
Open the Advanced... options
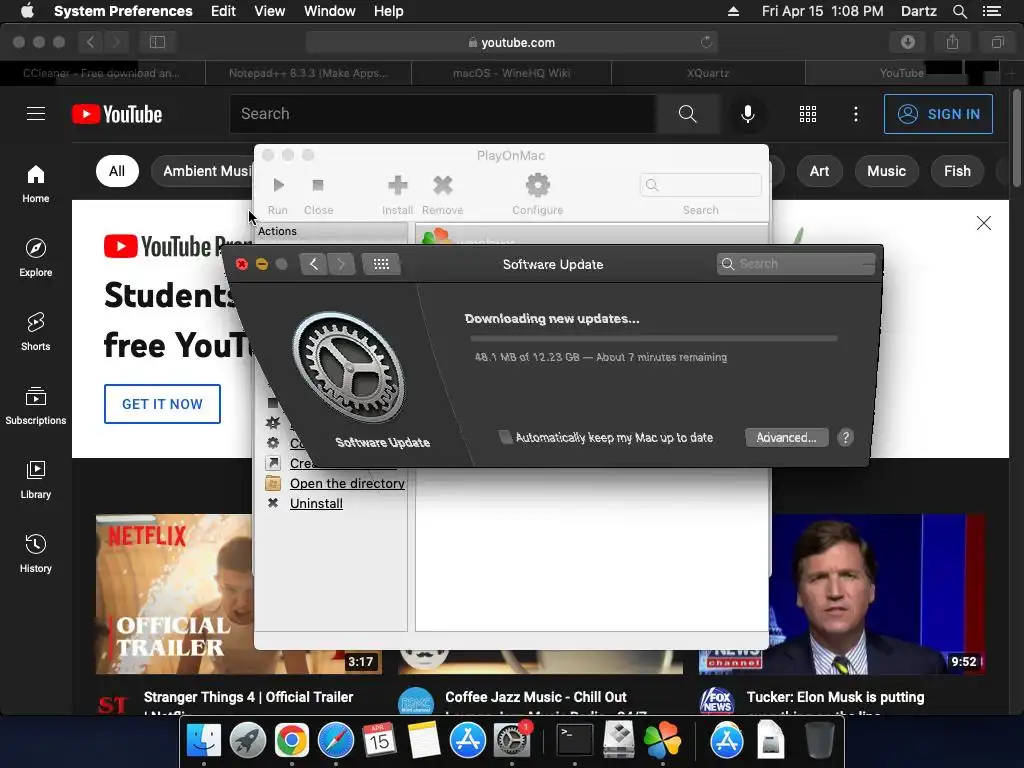786,438
